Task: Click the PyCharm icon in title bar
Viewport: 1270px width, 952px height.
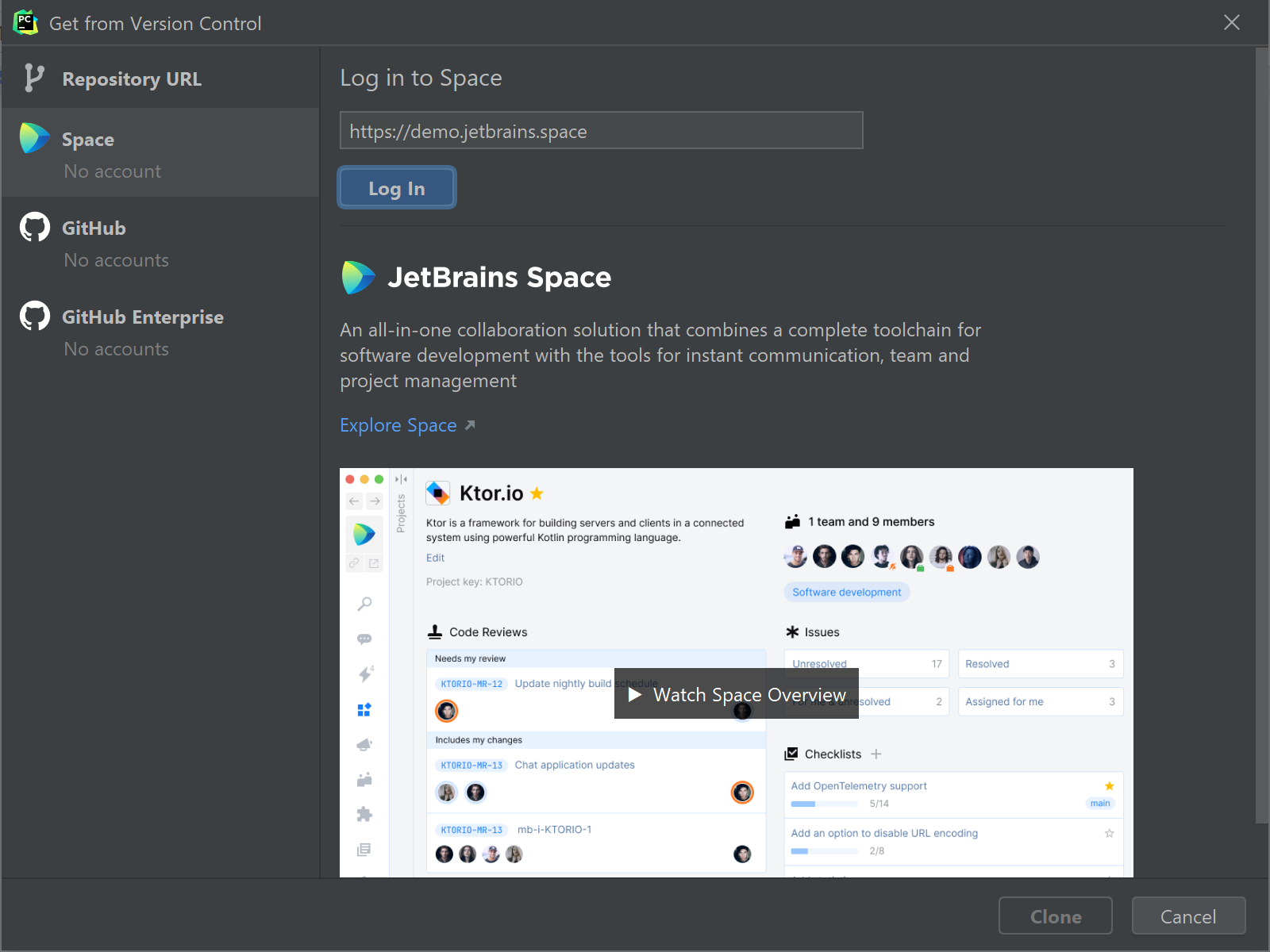Action: [x=25, y=23]
